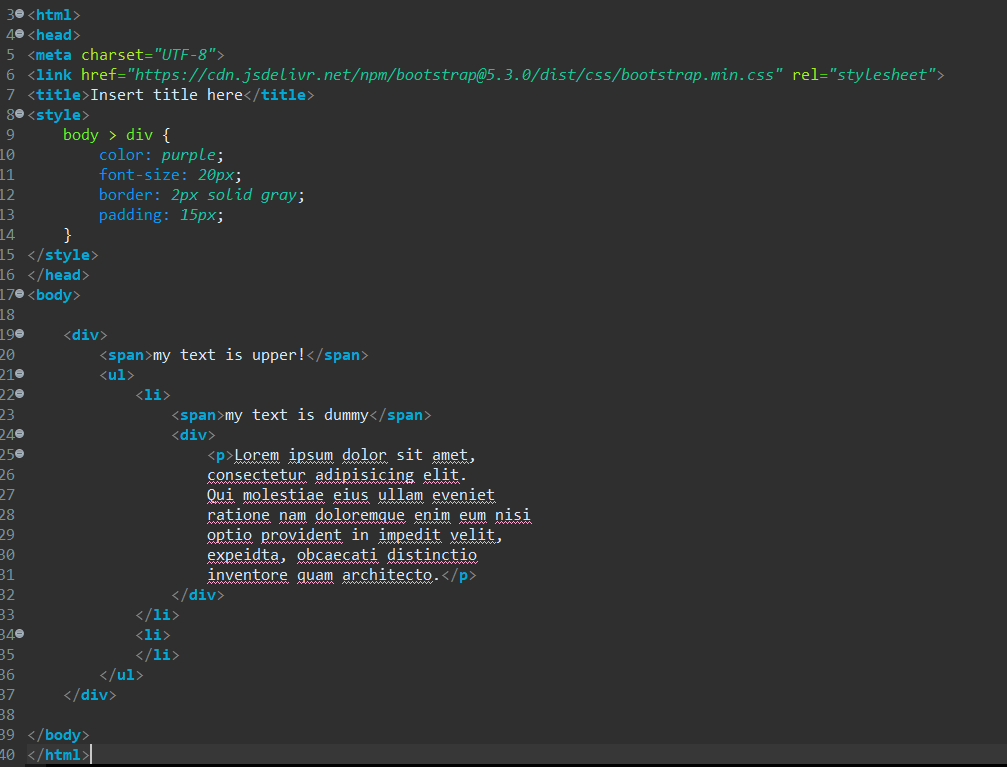Collapse the outer div fold on line 19
The width and height of the screenshot is (1007, 767).
point(20,333)
